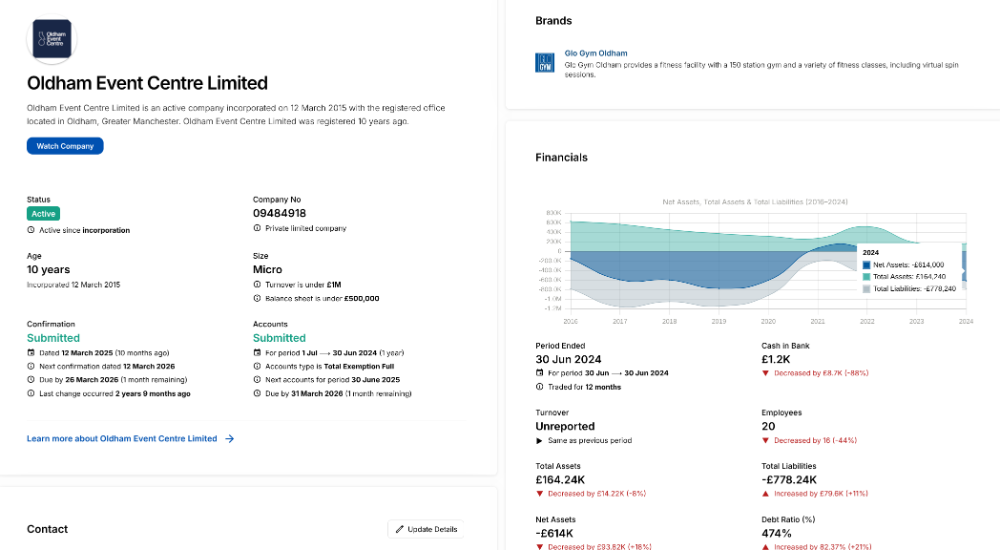1000x550 pixels.
Task: Click the arrow icon after Learn more link
Action: [x=230, y=439]
